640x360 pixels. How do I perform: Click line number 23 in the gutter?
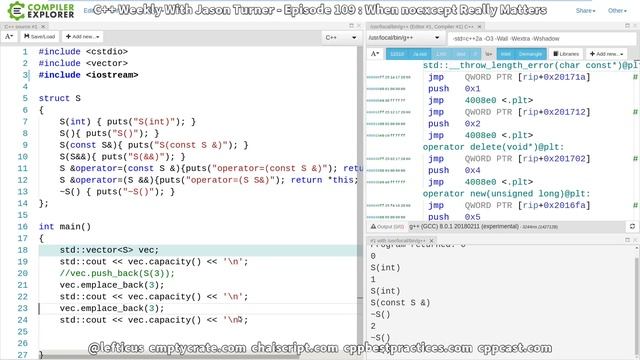coord(22,309)
